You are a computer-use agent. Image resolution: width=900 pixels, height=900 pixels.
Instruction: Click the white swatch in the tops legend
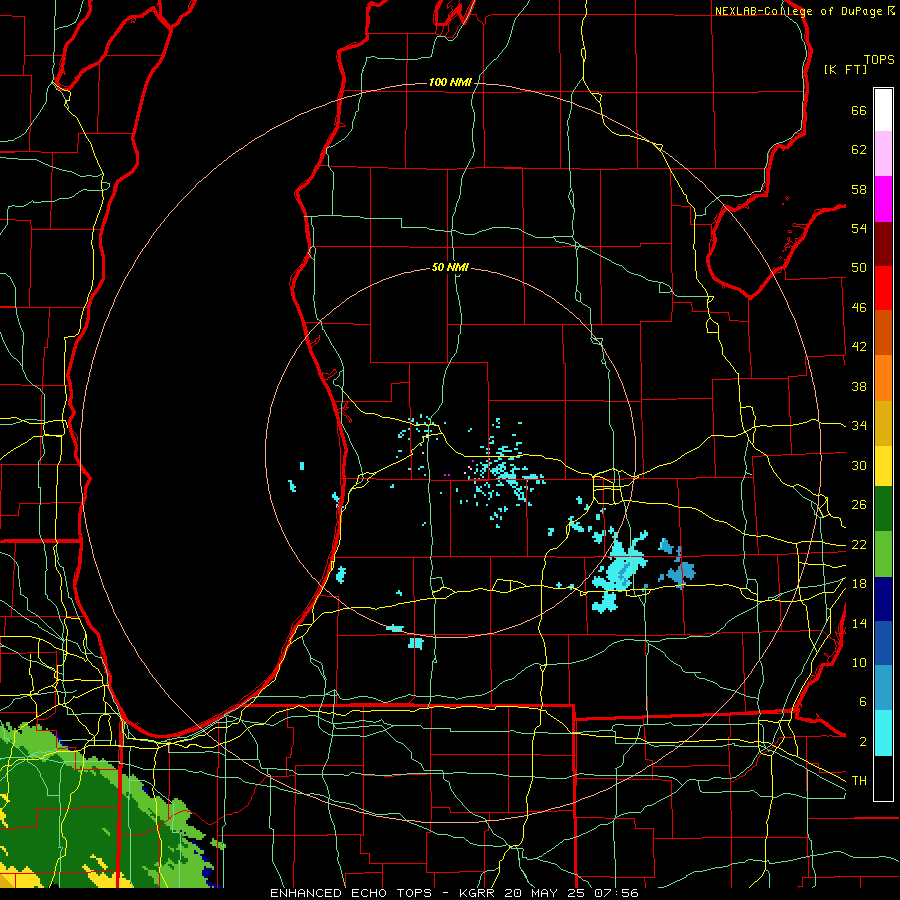coord(883,110)
